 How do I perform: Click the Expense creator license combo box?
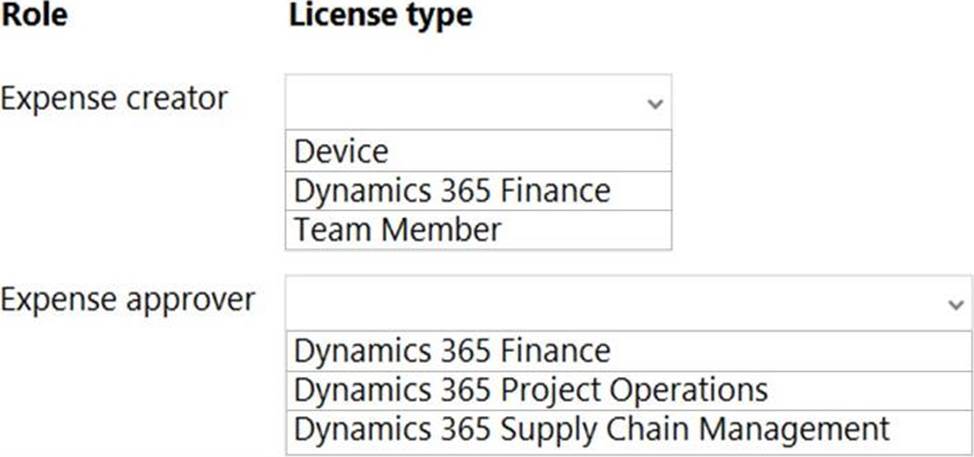(478, 102)
